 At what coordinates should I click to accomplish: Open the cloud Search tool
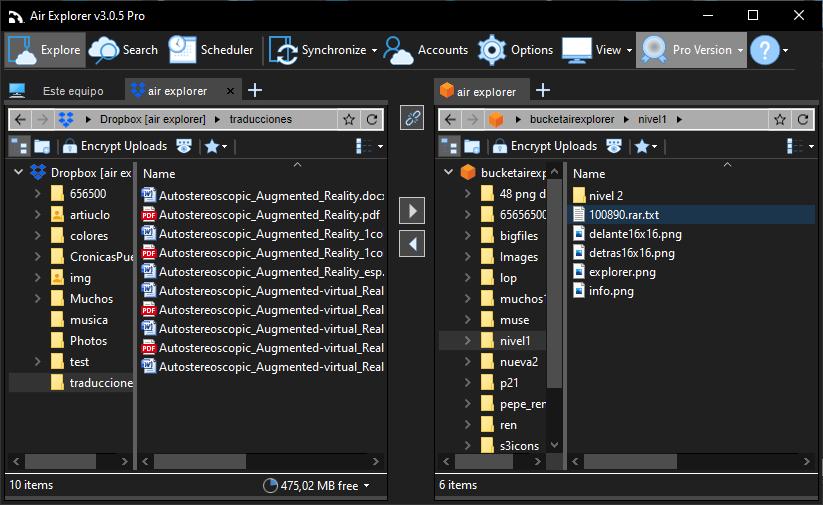pyautogui.click(x=124, y=50)
